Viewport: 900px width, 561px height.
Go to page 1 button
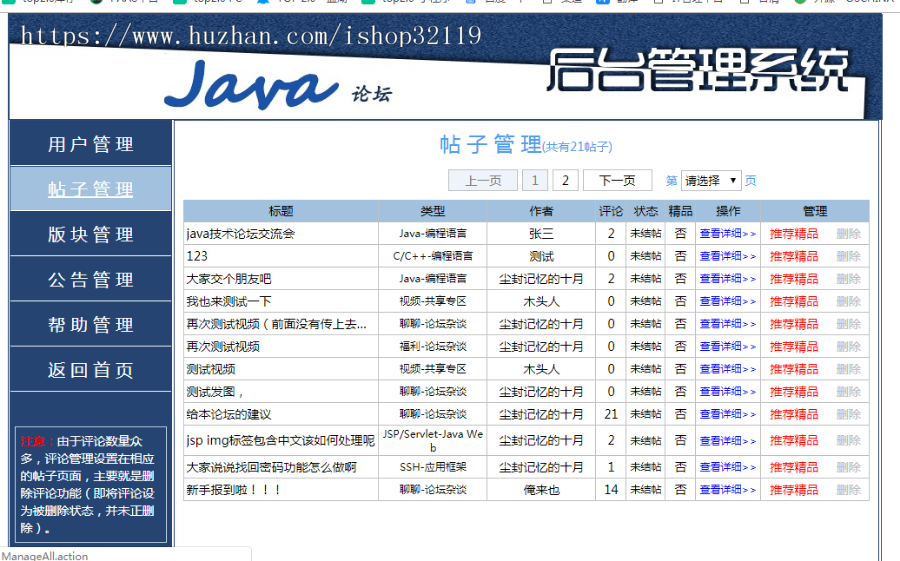click(535, 180)
